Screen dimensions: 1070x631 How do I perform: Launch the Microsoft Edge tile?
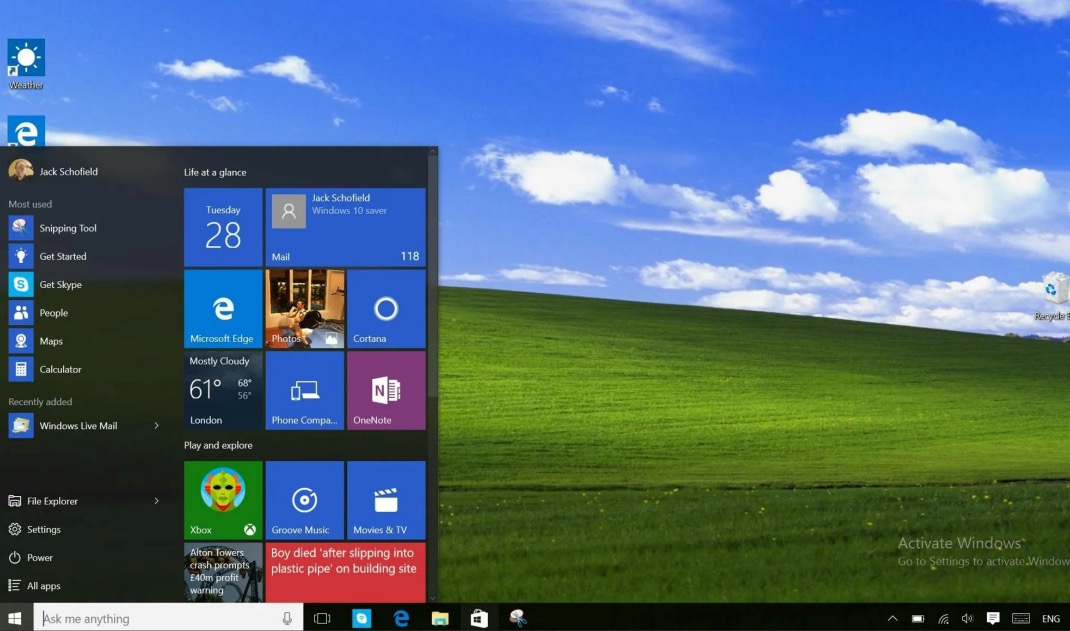click(223, 309)
